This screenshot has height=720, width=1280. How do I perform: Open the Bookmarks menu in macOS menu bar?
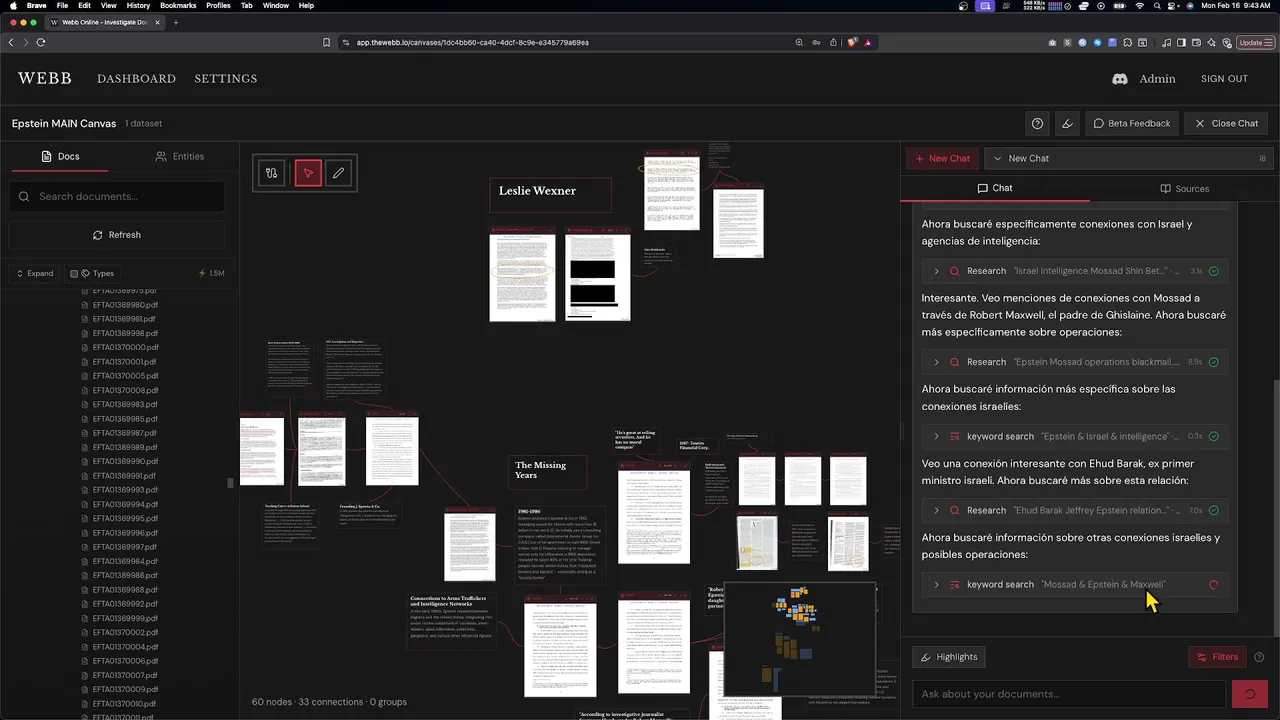(x=178, y=6)
